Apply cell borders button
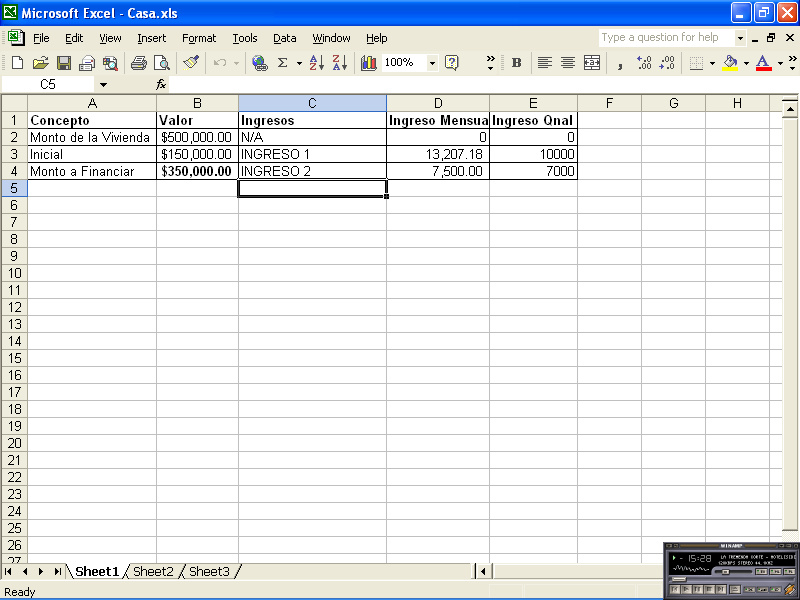The image size is (800, 600). tap(696, 63)
